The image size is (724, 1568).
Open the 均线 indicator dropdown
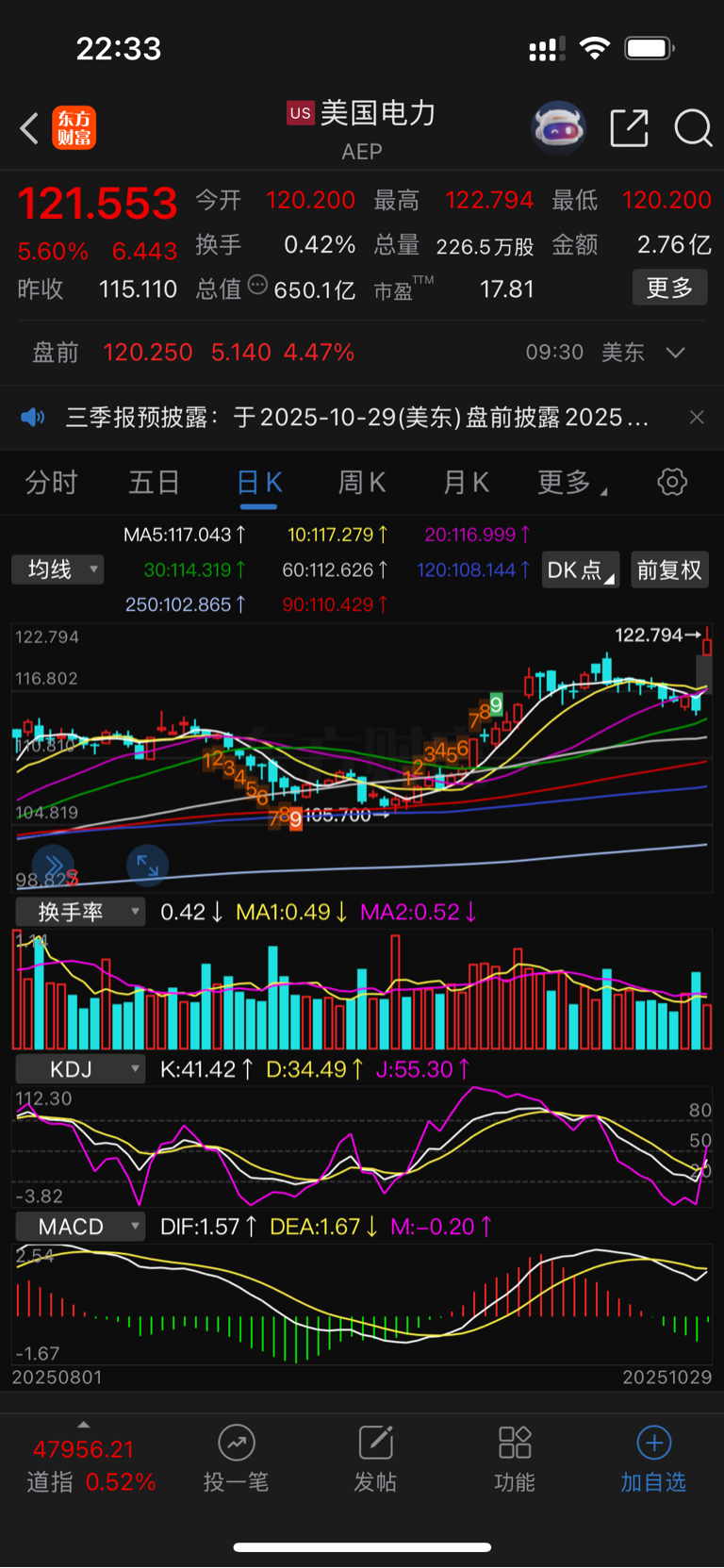[58, 569]
